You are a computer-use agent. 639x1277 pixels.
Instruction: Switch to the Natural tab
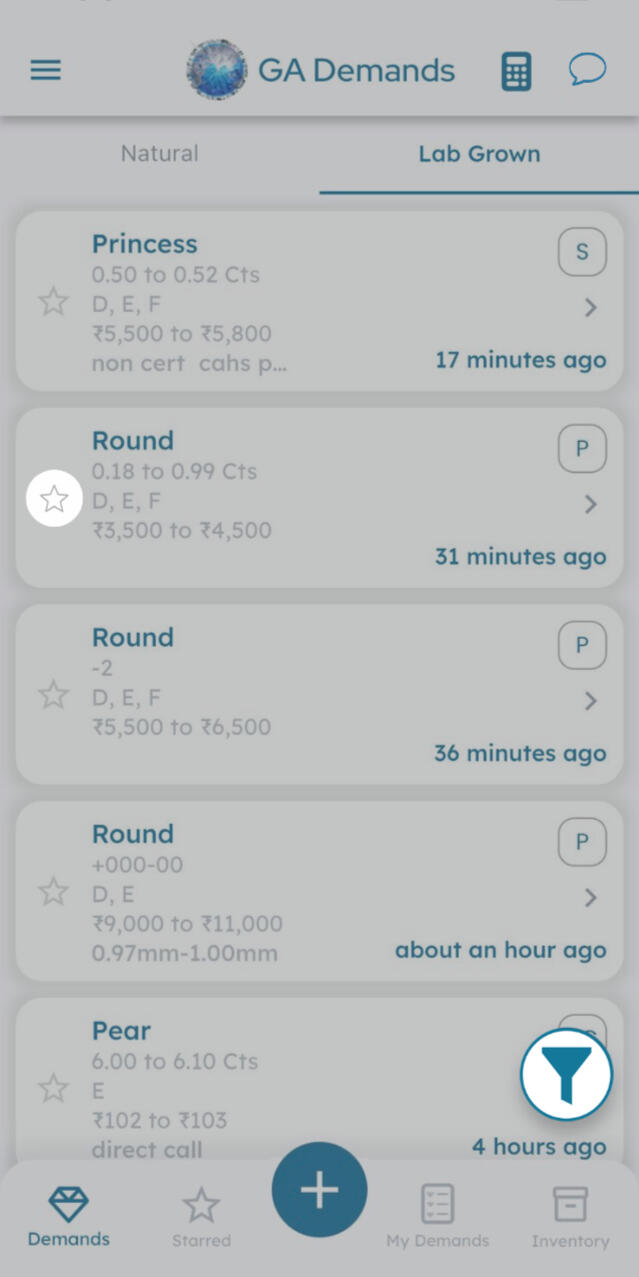[x=159, y=153]
